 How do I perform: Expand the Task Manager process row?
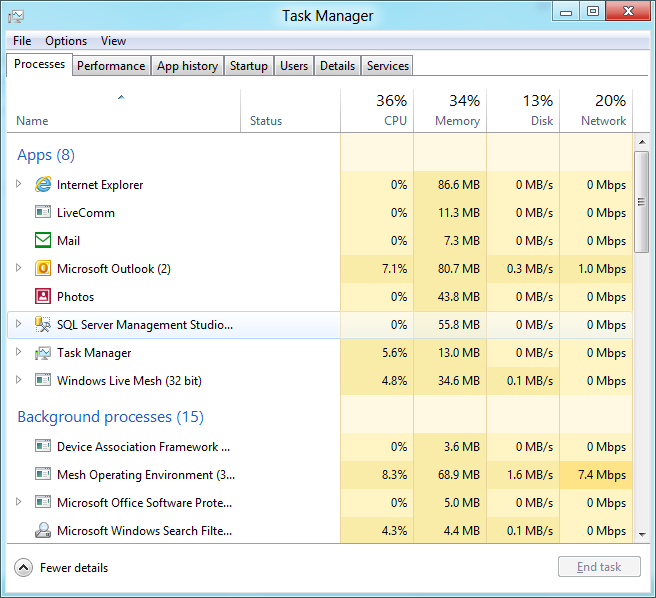pyautogui.click(x=18, y=352)
